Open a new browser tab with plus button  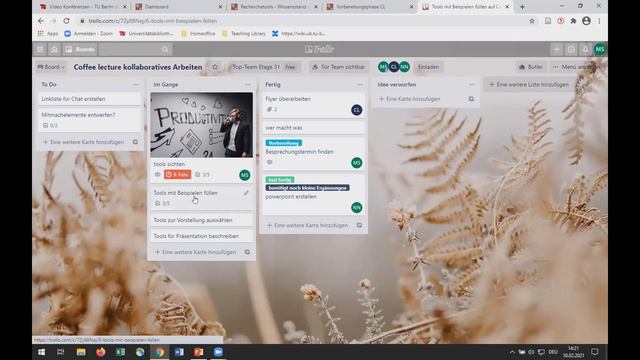(522, 7)
